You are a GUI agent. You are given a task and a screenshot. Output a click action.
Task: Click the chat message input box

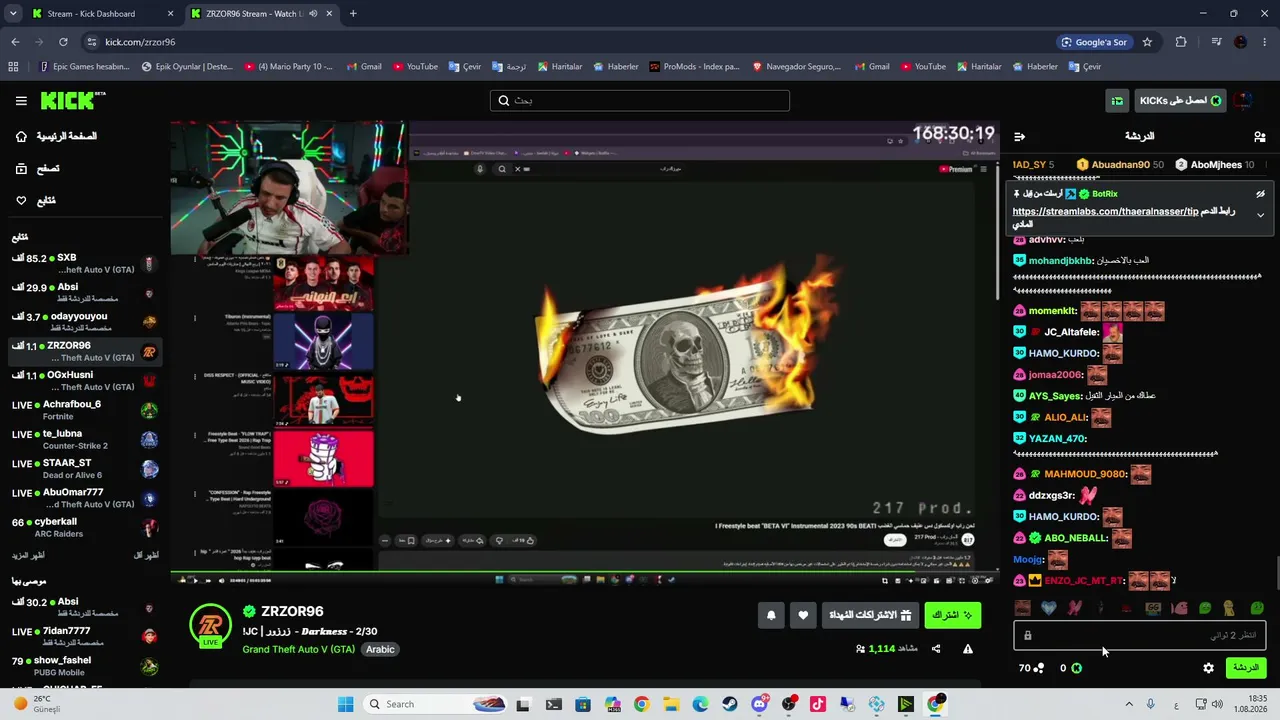(x=1140, y=635)
